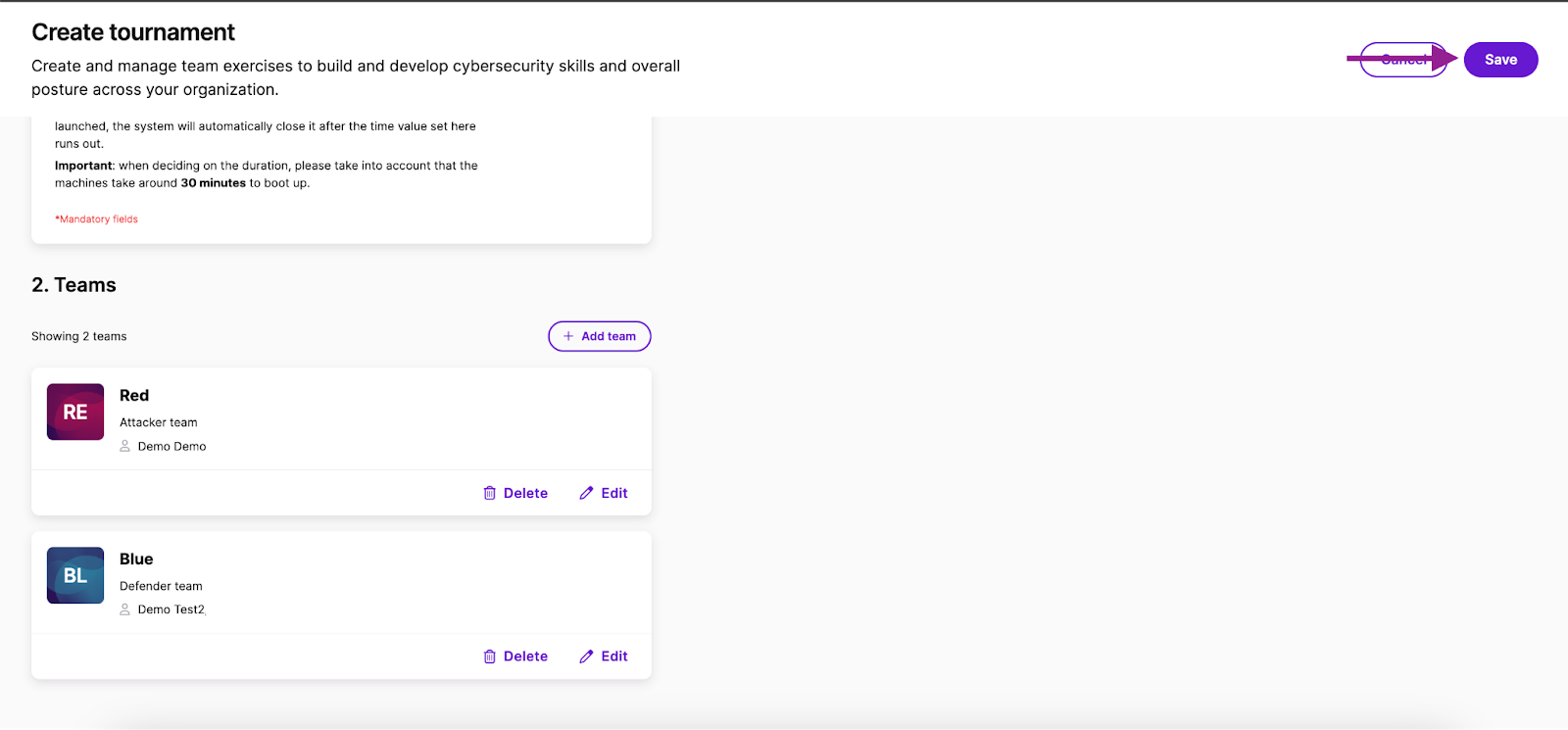Image resolution: width=1568 pixels, height=730 pixels.
Task: Select the Blue team name
Action: coord(136,560)
